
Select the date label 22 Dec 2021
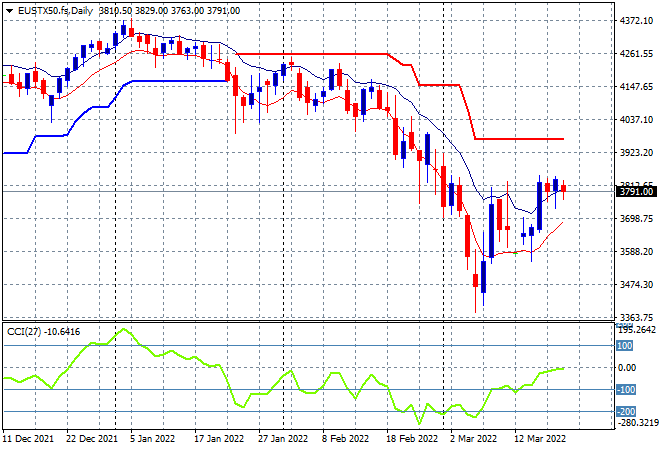(92, 439)
